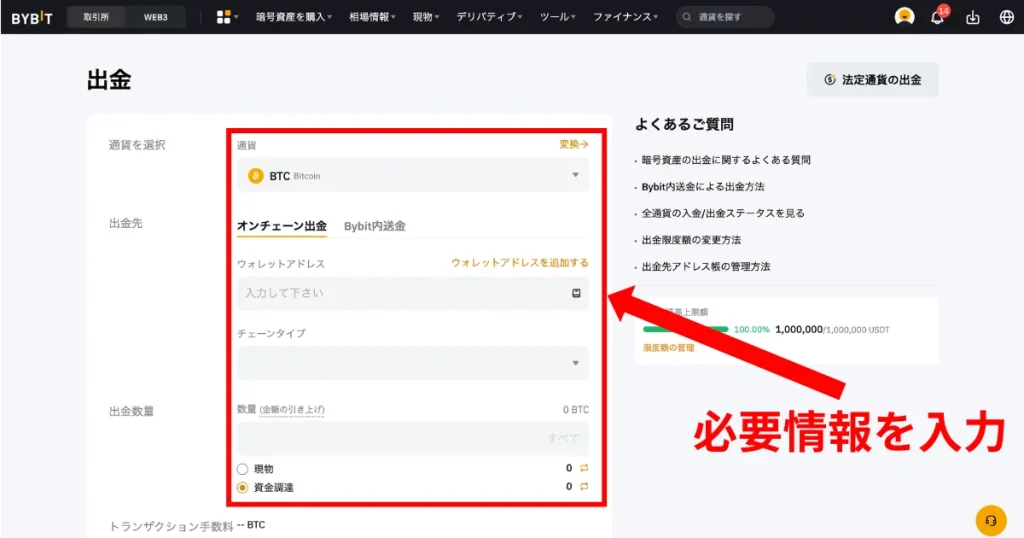Open 暗号資産の出金に関するよくある質問
The width and height of the screenshot is (1024, 538).
pyautogui.click(x=726, y=160)
